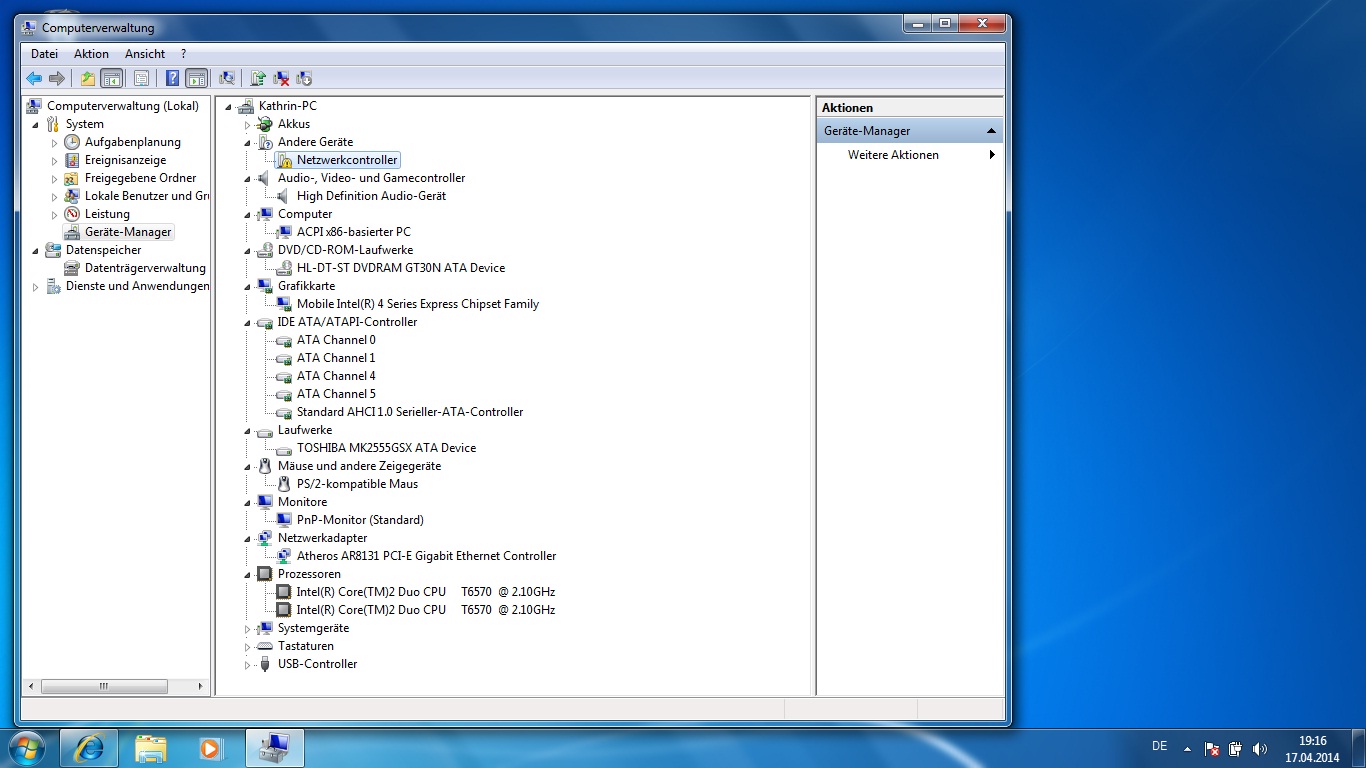
Task: Collapse the Netzwerkadapter category
Action: point(248,539)
